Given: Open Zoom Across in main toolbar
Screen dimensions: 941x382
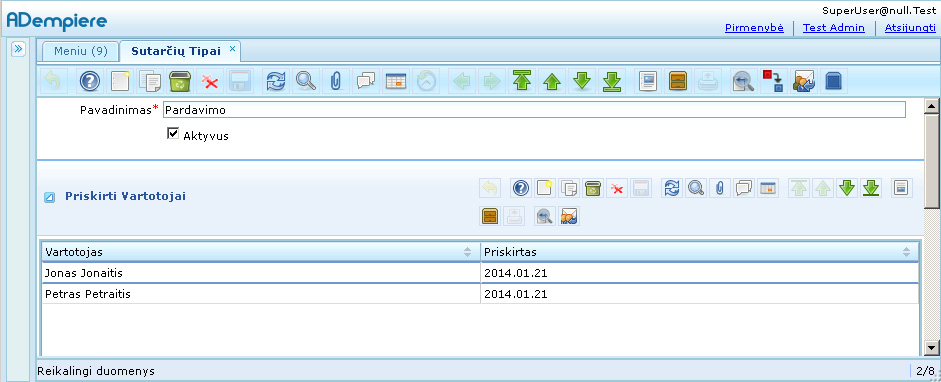Looking at the screenshot, I should point(744,81).
